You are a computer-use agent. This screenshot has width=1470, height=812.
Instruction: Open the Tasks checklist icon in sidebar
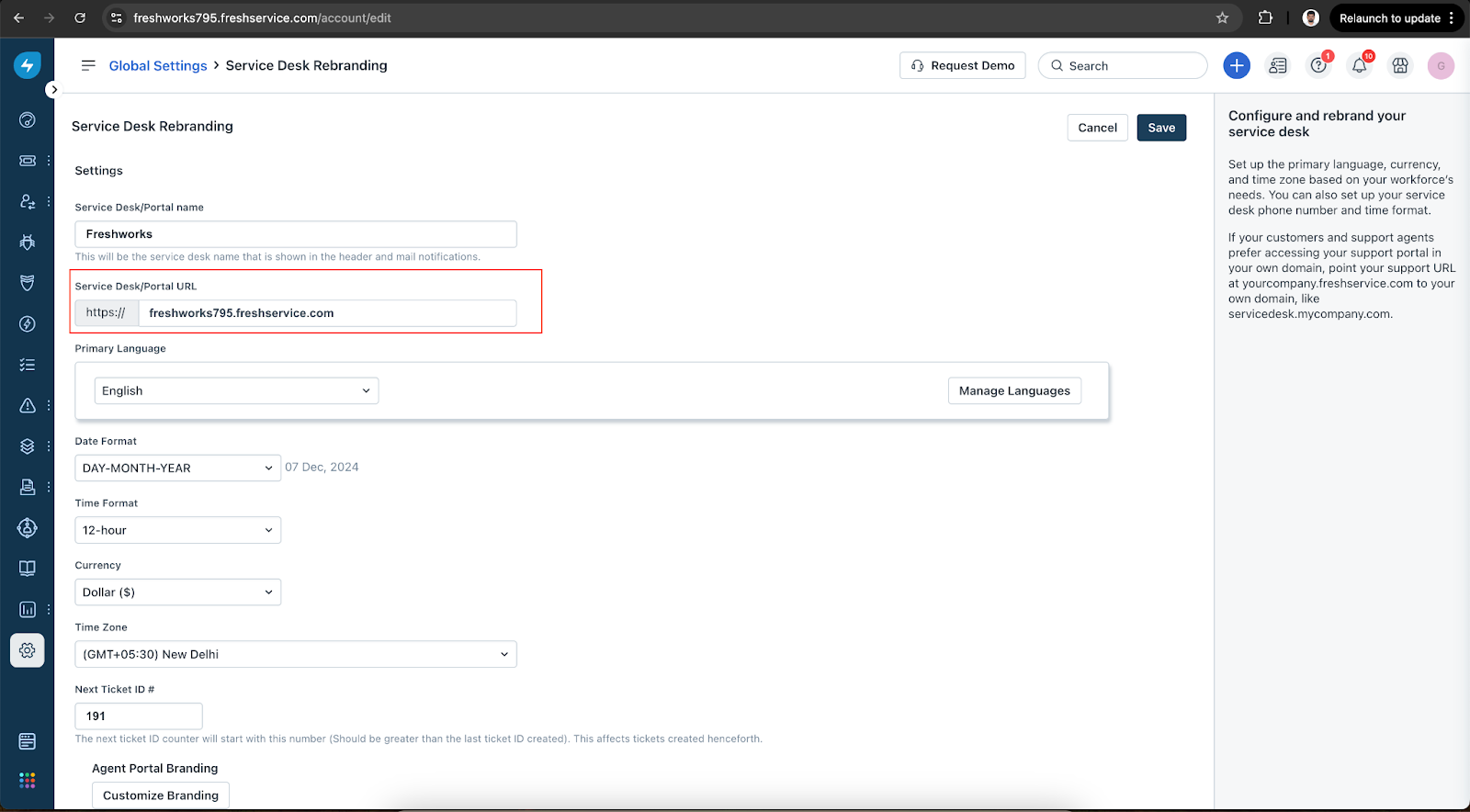(x=28, y=365)
